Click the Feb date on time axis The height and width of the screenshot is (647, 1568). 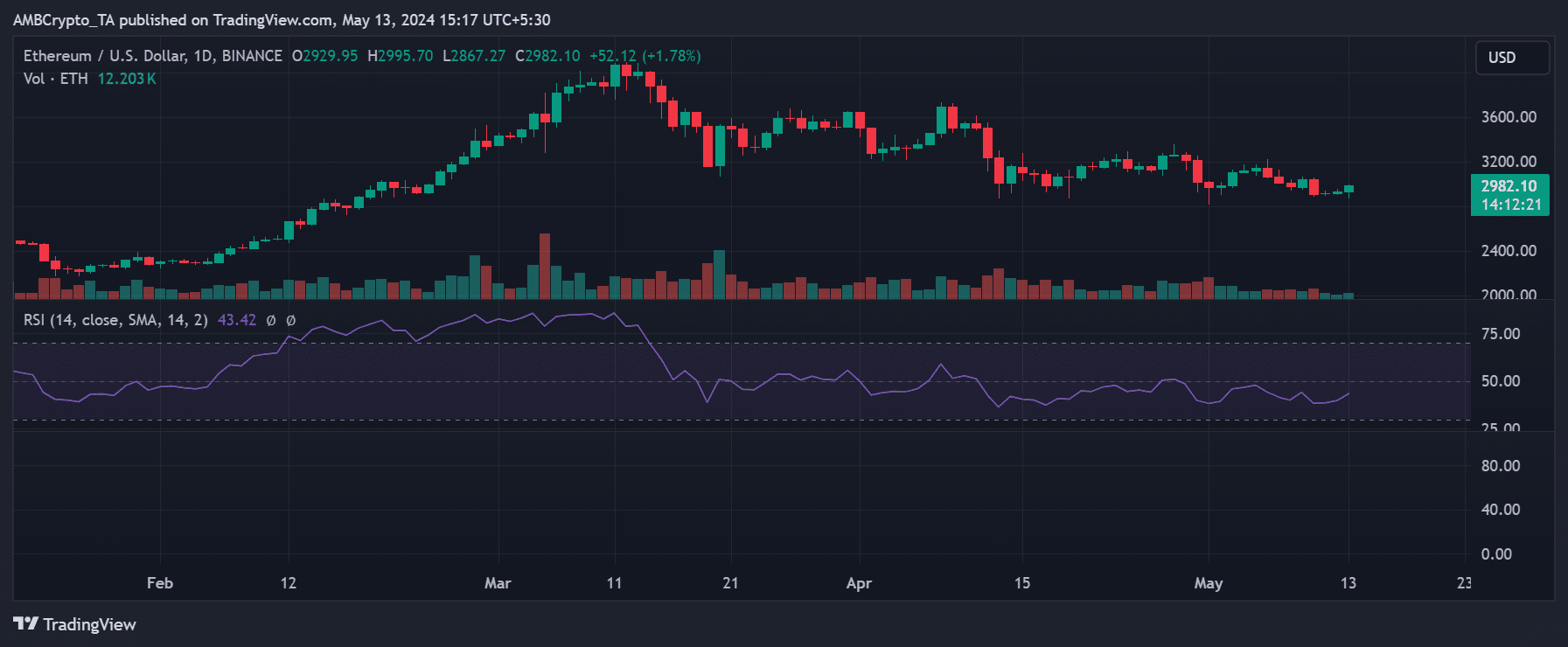160,583
